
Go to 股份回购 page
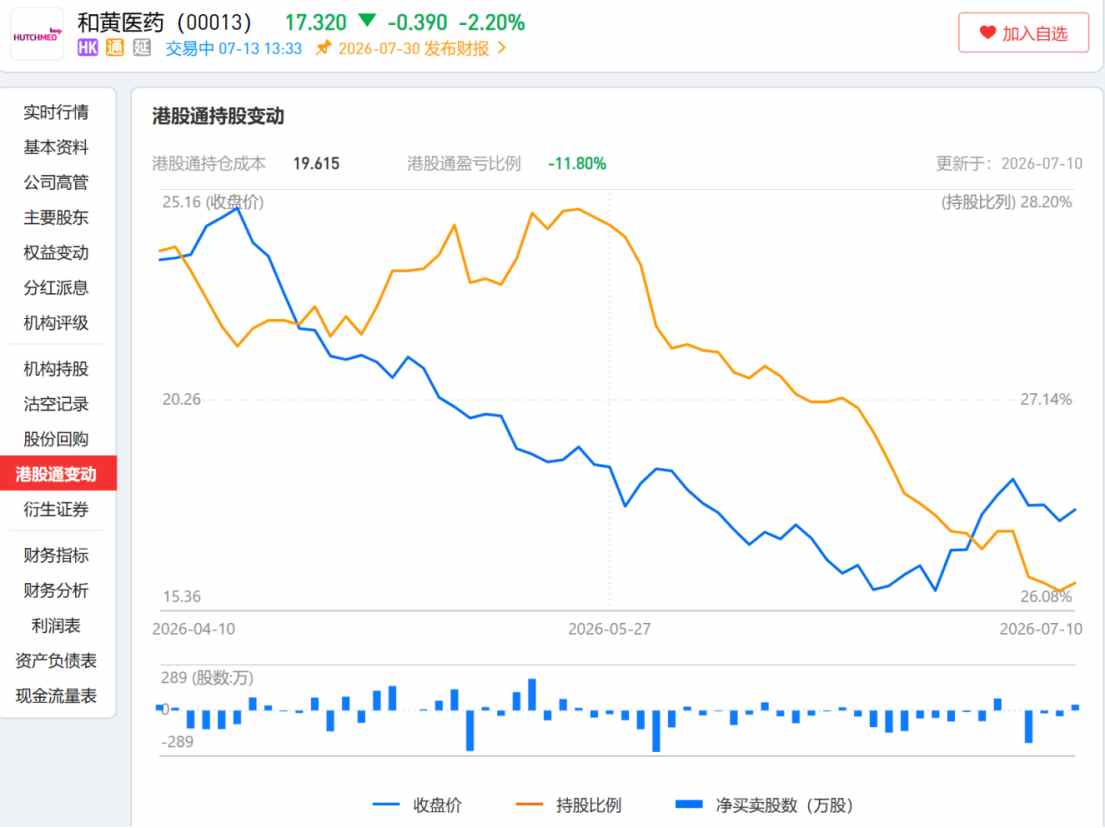click(x=56, y=439)
